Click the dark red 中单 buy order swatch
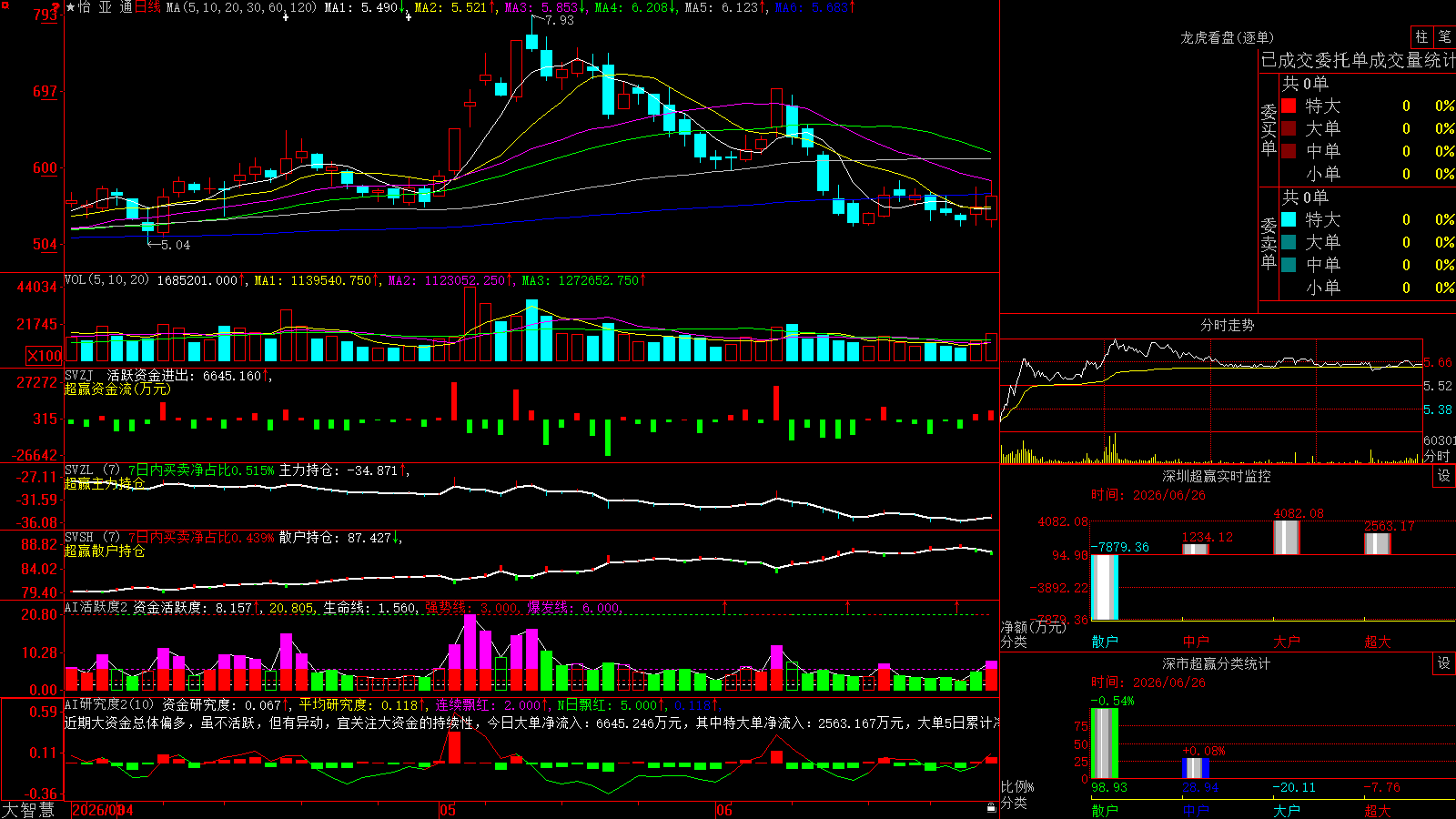 pos(1289,151)
